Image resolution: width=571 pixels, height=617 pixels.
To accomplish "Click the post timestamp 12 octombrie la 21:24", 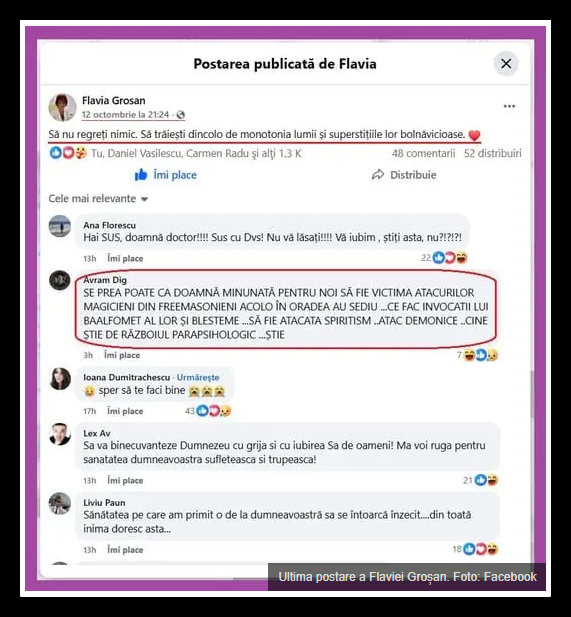I will 125,115.
